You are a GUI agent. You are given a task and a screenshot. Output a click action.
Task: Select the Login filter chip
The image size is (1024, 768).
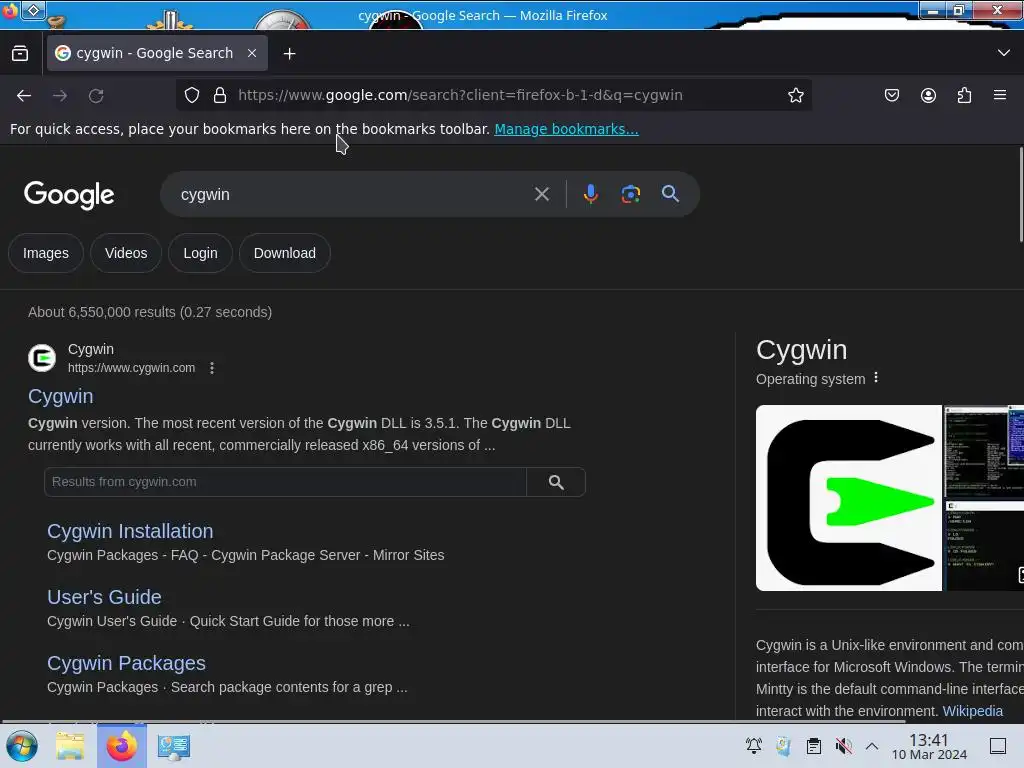pos(200,253)
